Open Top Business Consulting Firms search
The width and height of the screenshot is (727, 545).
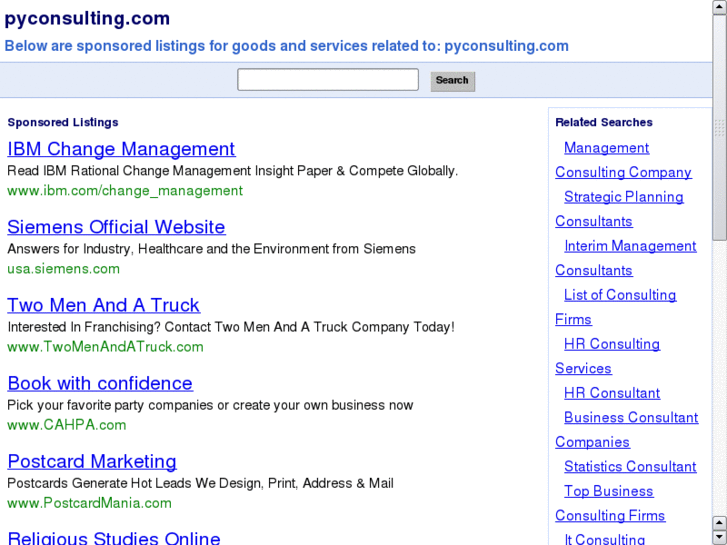click(608, 491)
